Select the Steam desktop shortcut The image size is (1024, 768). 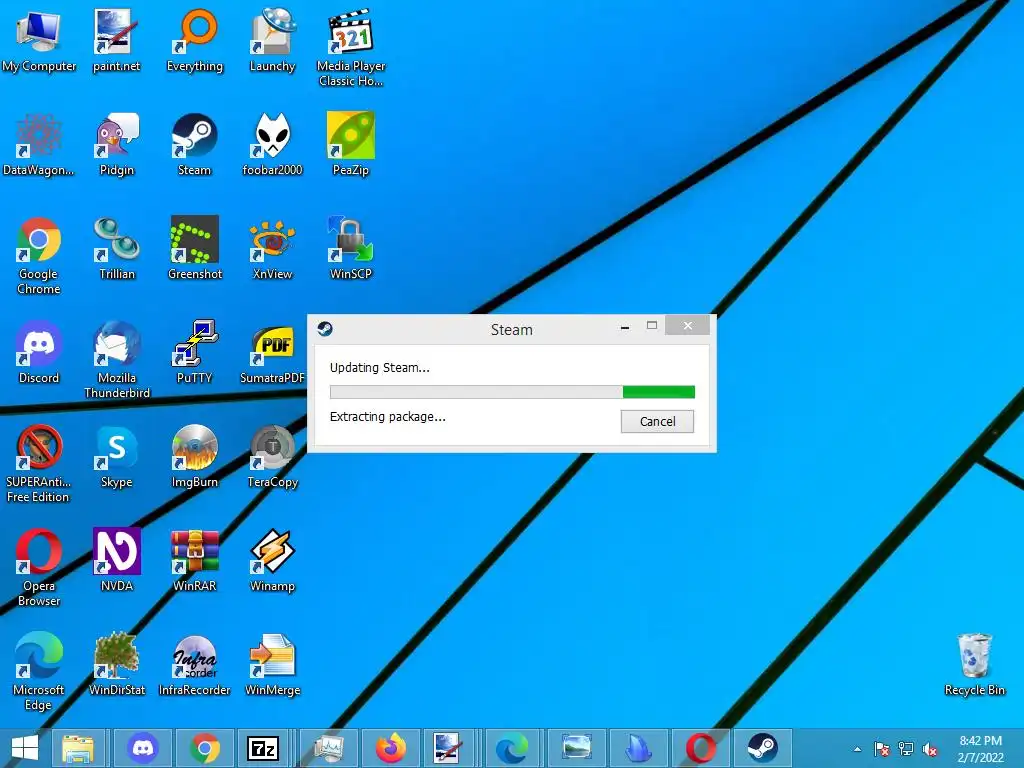pyautogui.click(x=195, y=145)
